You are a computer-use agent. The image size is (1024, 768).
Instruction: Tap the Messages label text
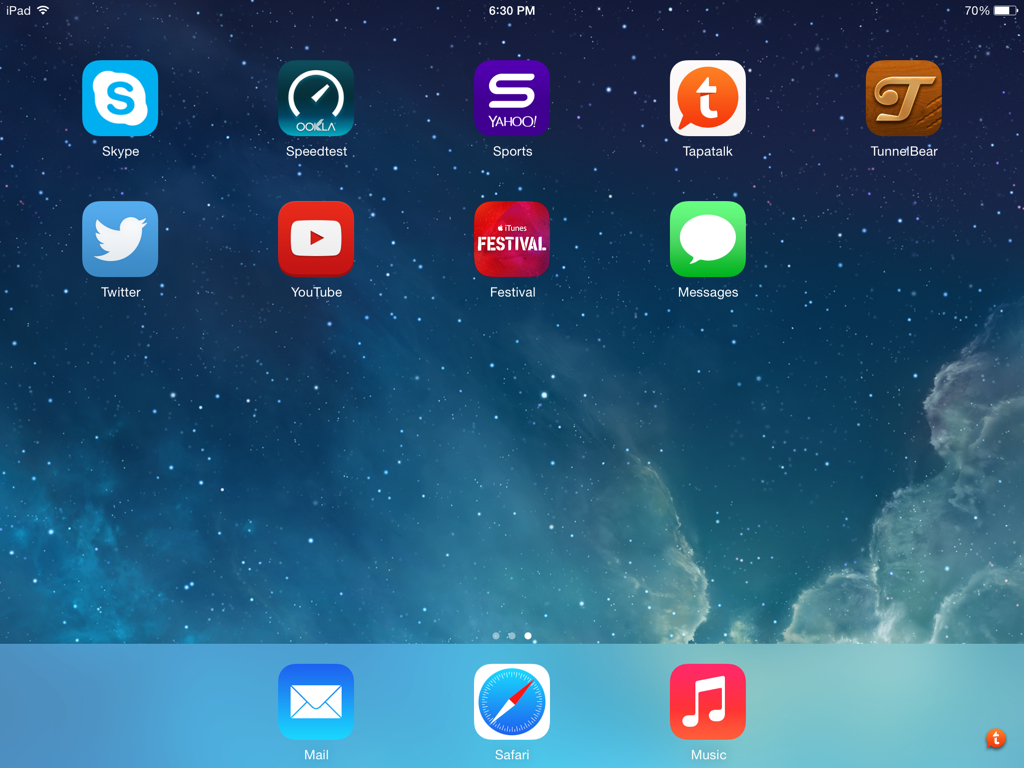click(708, 293)
